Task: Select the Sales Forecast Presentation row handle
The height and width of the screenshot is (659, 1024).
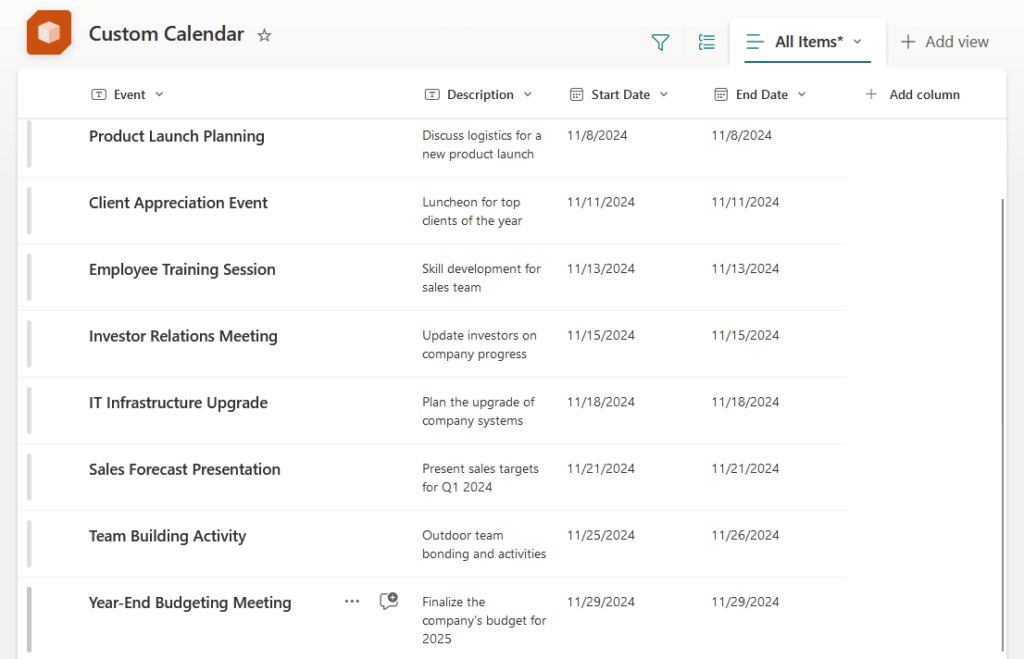Action: 29,477
